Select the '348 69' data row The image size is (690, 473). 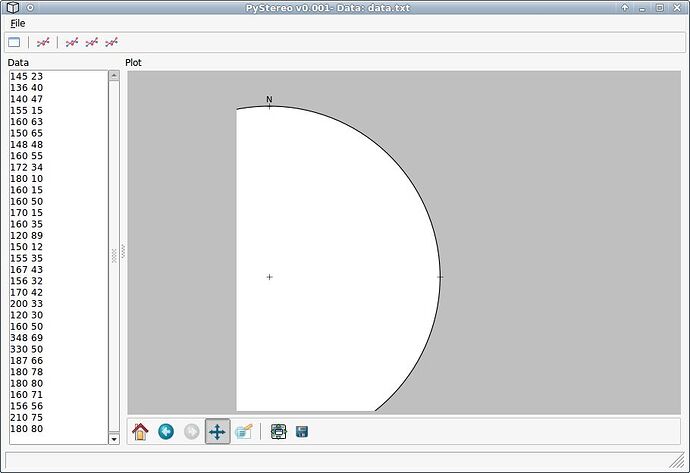pos(59,337)
